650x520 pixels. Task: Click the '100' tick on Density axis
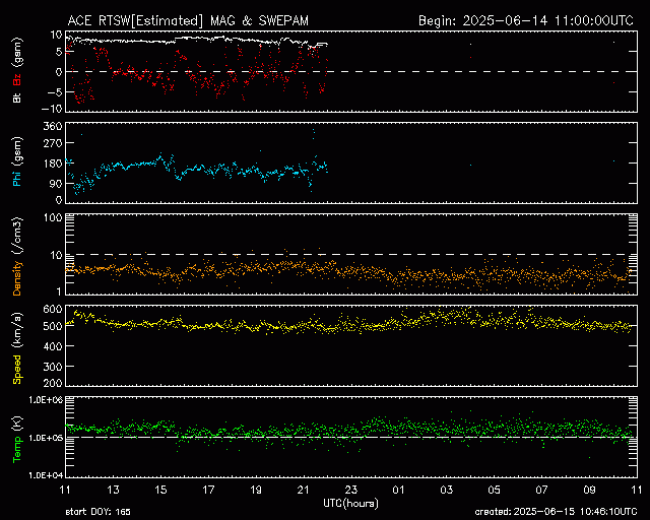pyautogui.click(x=52, y=218)
